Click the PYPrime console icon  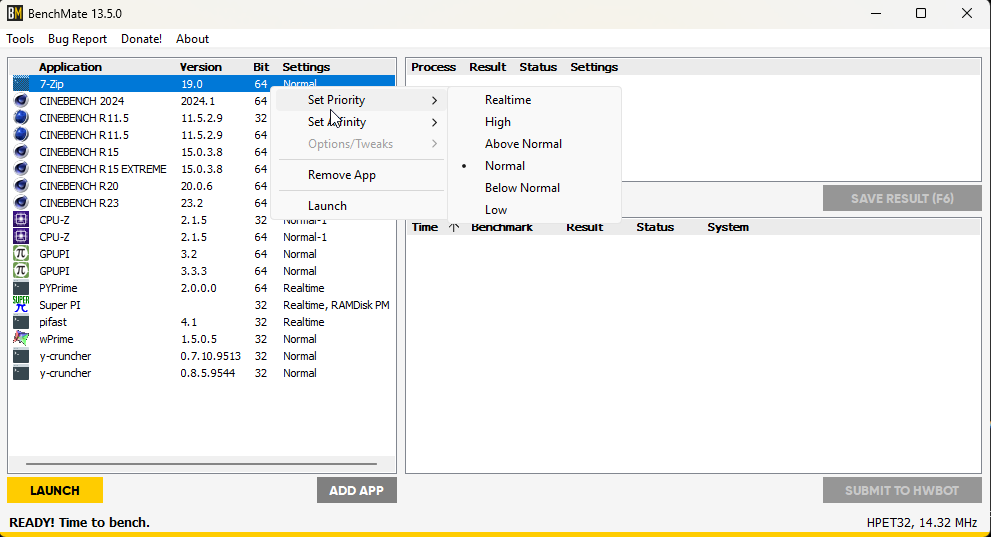tap(21, 288)
